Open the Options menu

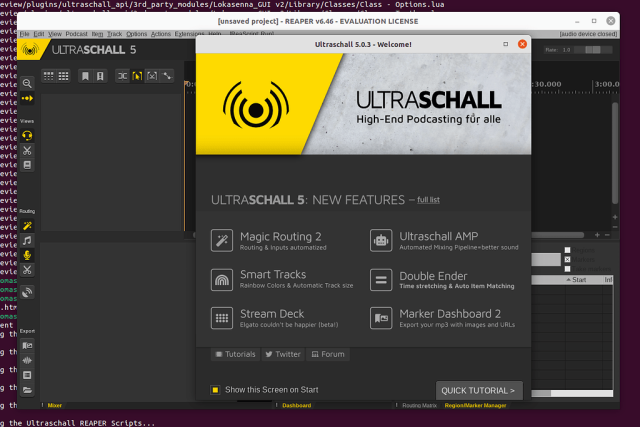click(136, 34)
